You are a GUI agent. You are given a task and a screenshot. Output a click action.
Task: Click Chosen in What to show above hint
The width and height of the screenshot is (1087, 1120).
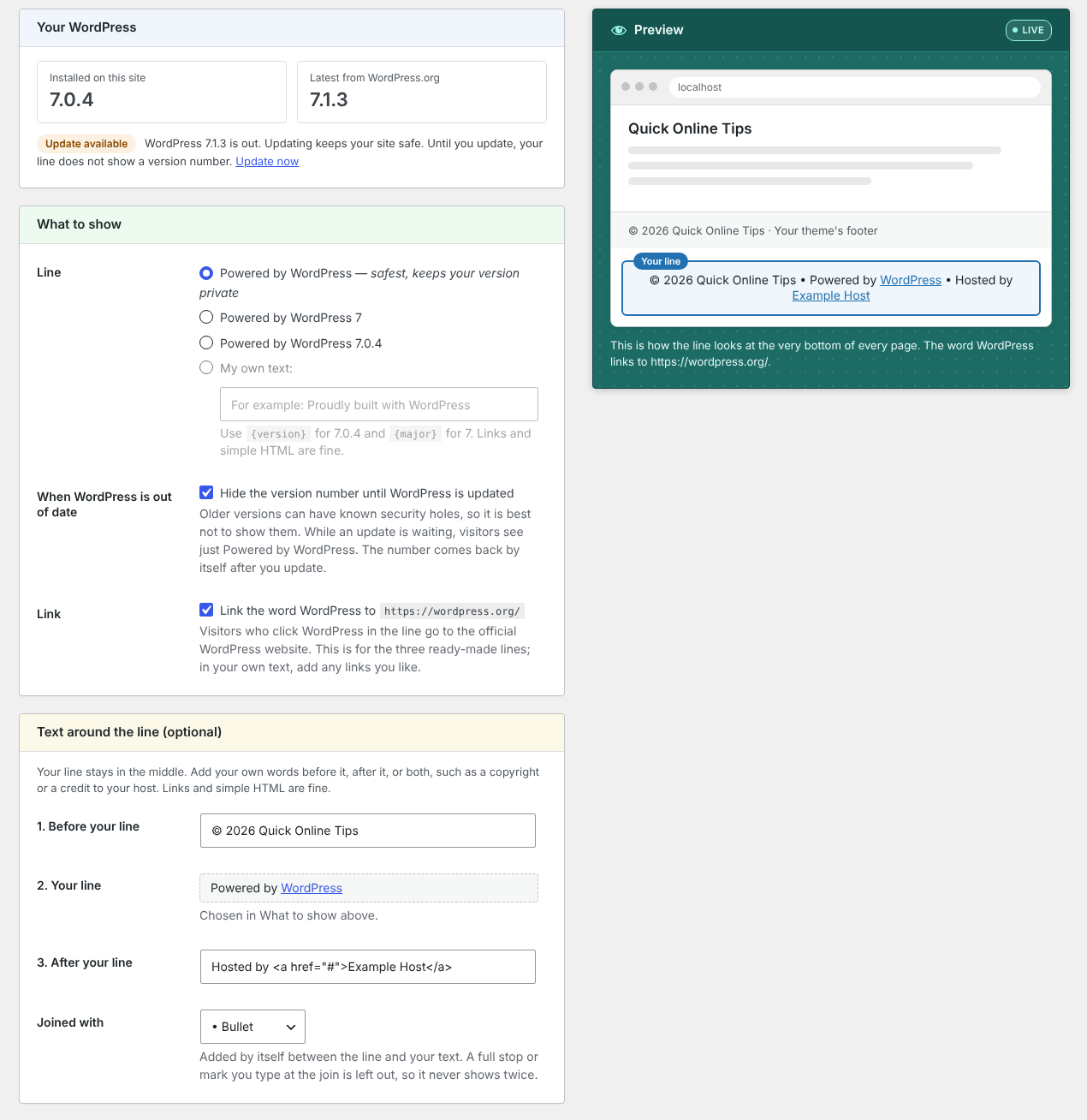(288, 916)
